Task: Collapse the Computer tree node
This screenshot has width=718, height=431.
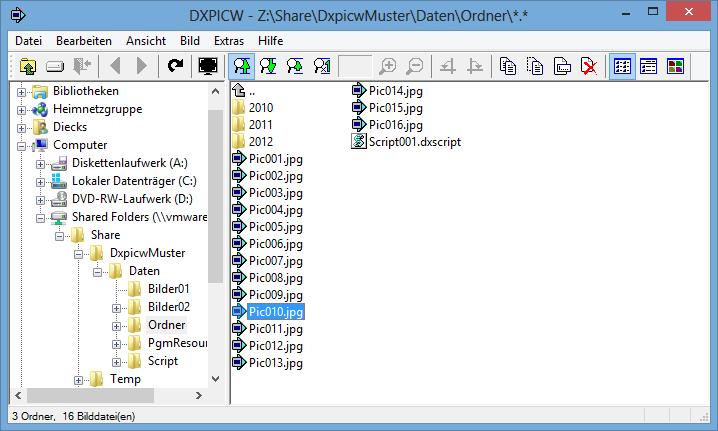Action: click(x=21, y=146)
